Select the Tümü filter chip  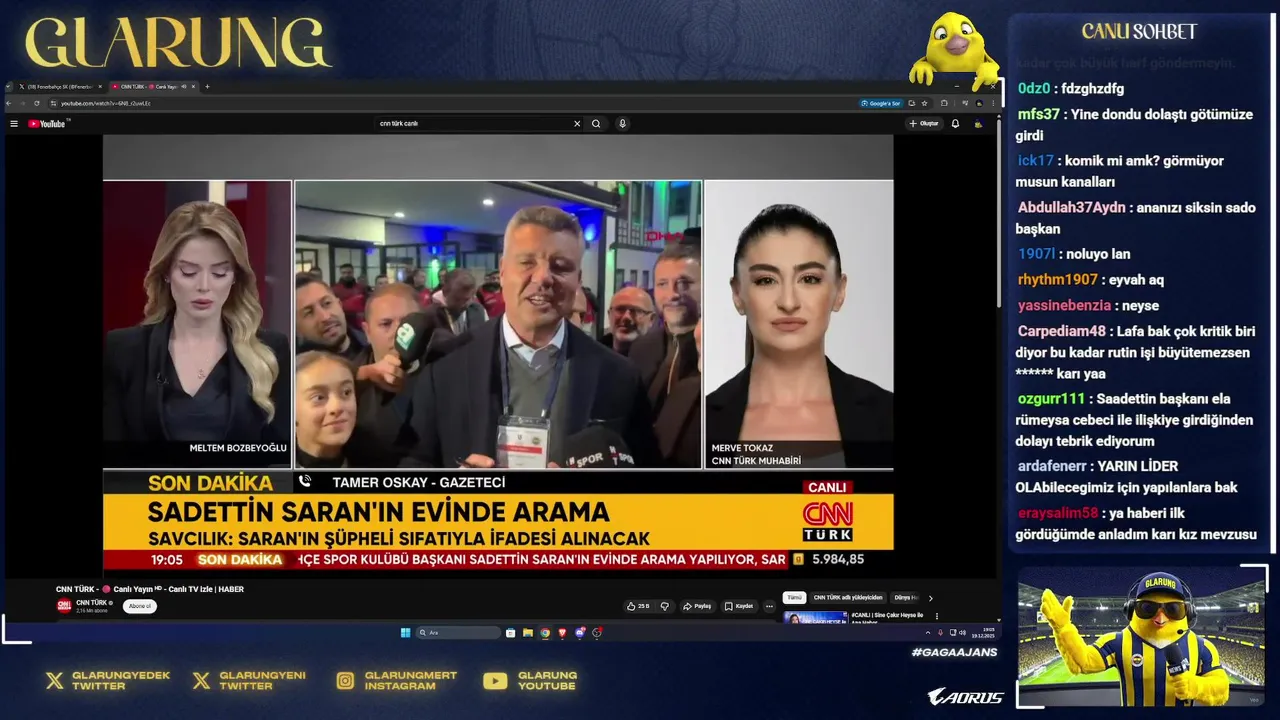(x=794, y=598)
